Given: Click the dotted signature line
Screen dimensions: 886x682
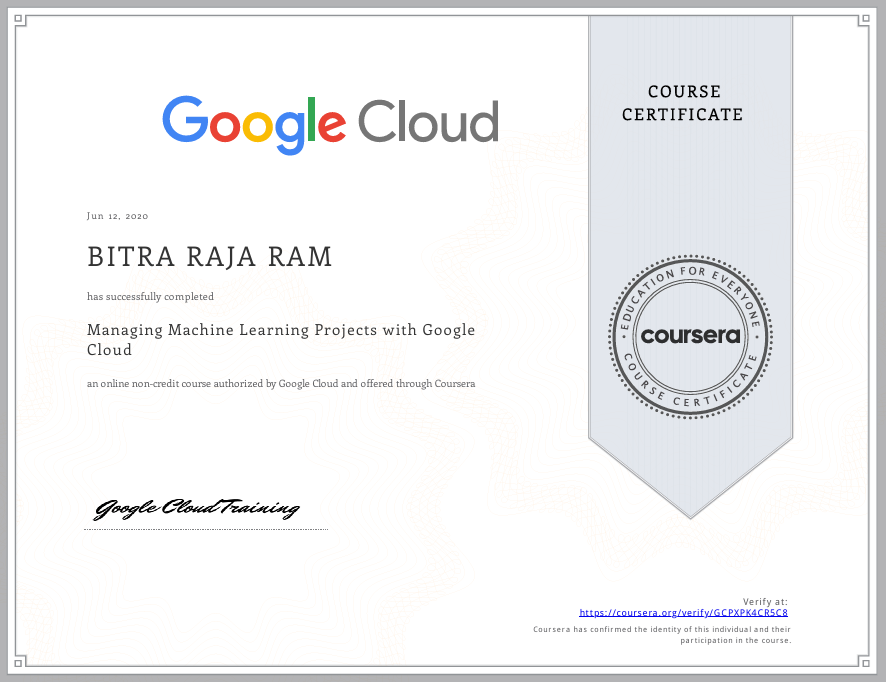Looking at the screenshot, I should pyautogui.click(x=206, y=527).
